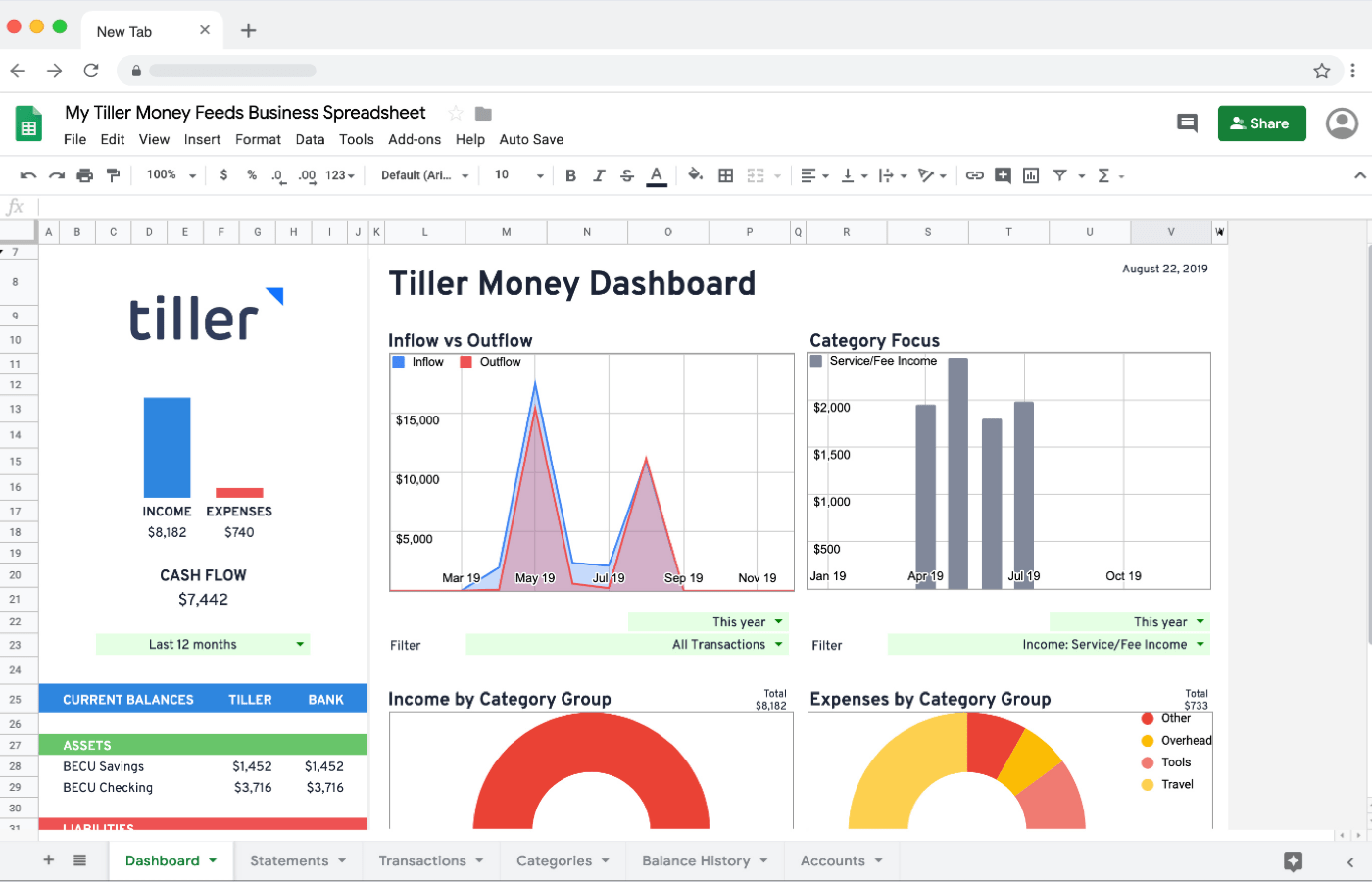Toggle strikethrough formatting
Image resolution: width=1372 pixels, height=882 pixels.
(627, 175)
